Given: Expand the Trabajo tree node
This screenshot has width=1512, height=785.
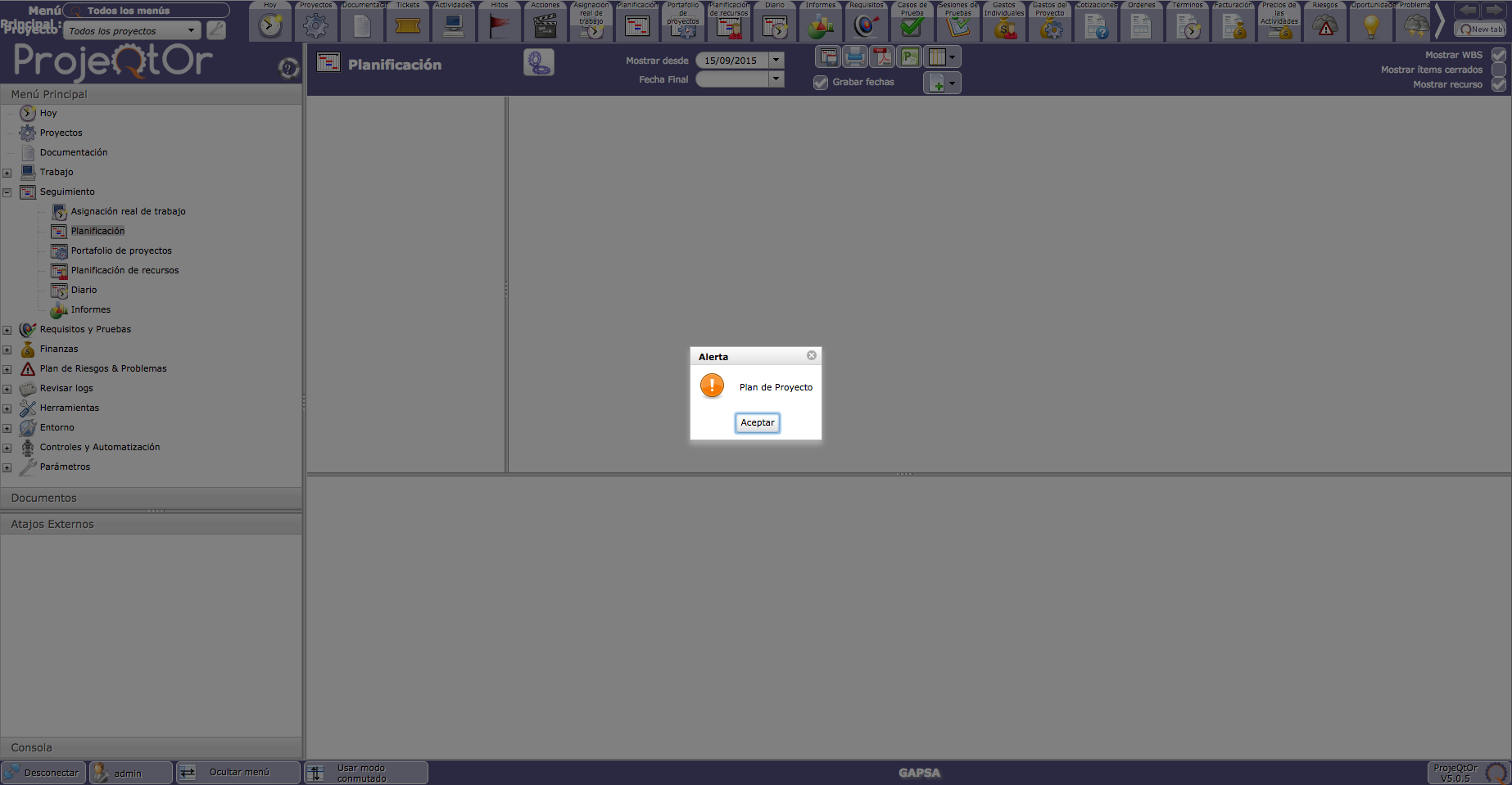Looking at the screenshot, I should [7, 173].
